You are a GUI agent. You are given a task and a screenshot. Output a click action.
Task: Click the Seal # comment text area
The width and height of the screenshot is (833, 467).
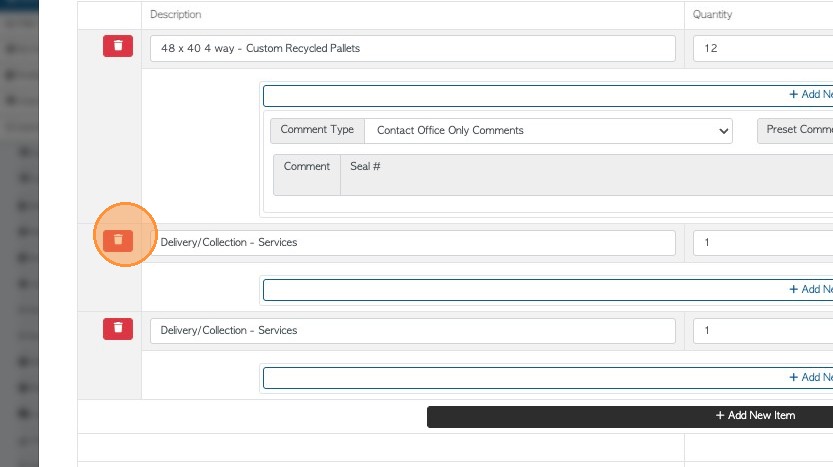click(x=586, y=174)
